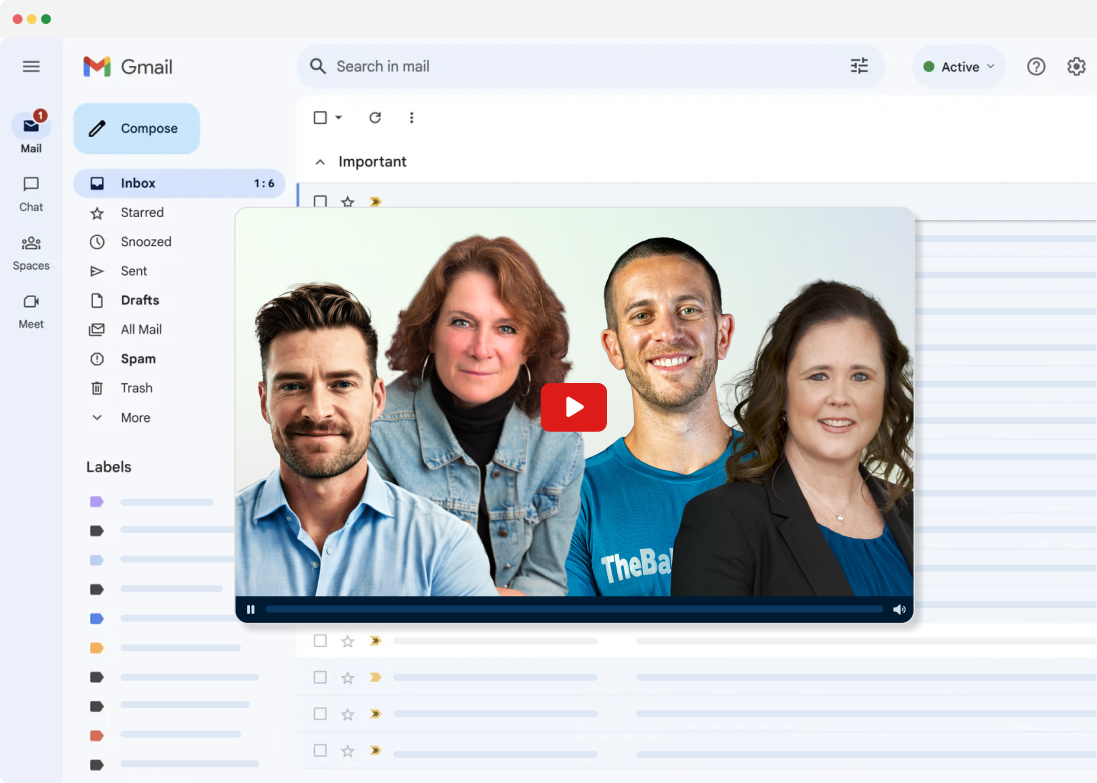Open the select-all dropdown arrow
1097x783 pixels.
(339, 118)
